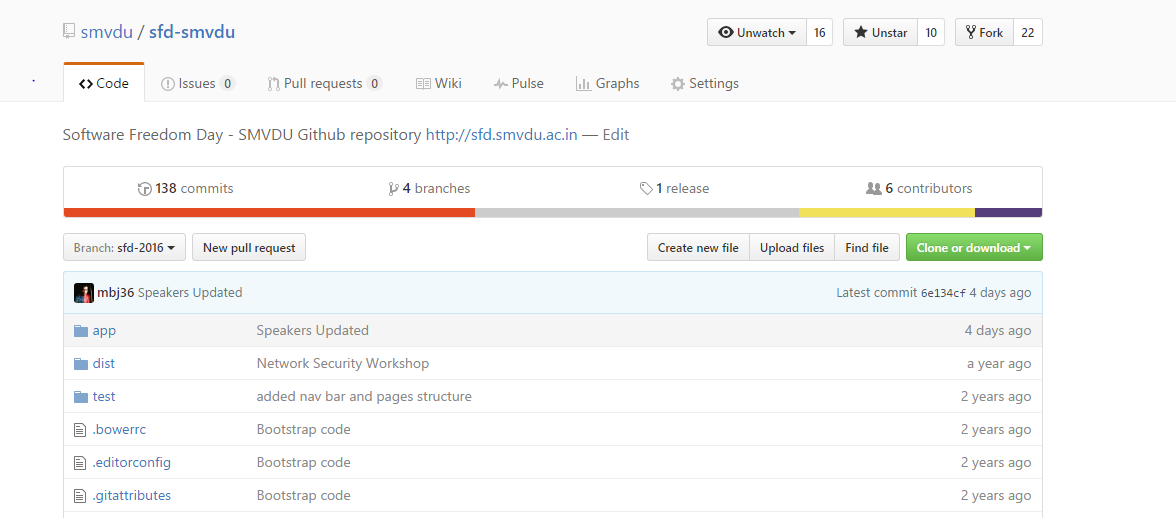Open Network Security Workshop commit message
This screenshot has width=1176, height=518.
tap(343, 364)
